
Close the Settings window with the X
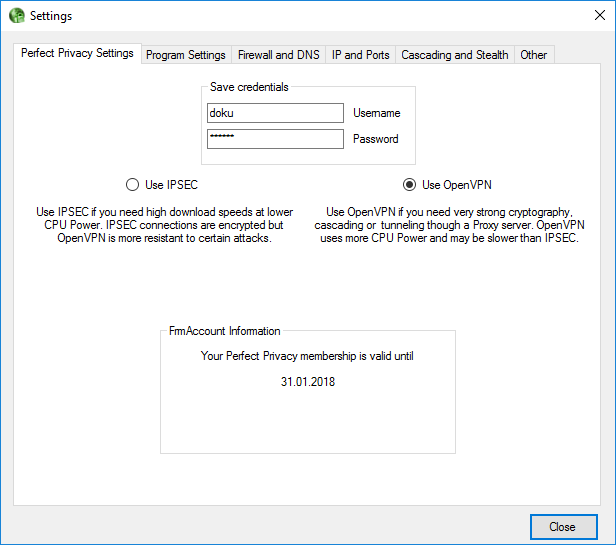pyautogui.click(x=600, y=15)
